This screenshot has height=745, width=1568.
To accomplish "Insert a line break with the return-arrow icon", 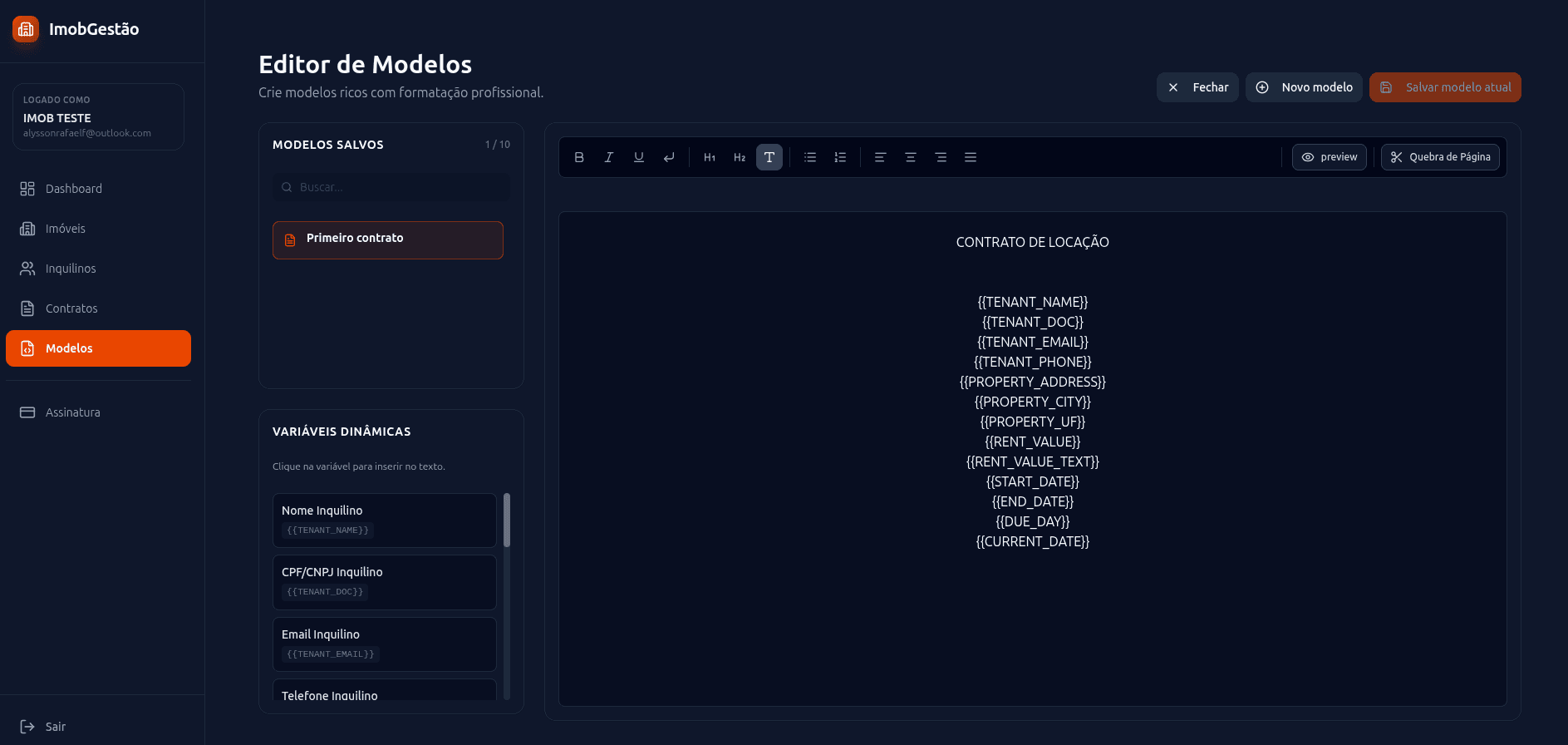I will [x=669, y=157].
